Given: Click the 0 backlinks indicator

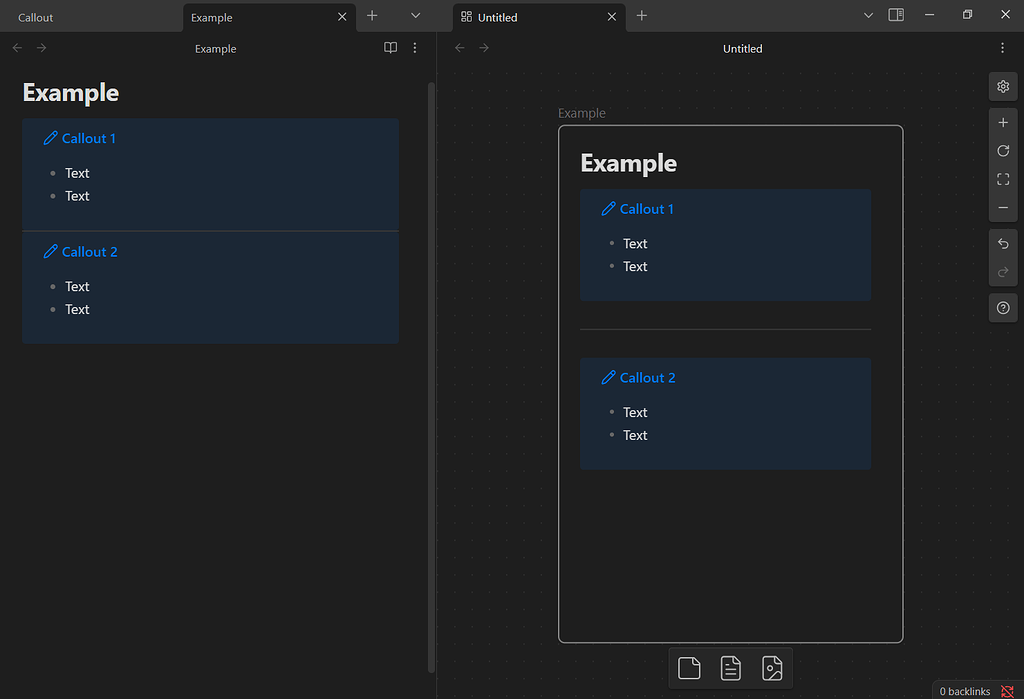Looking at the screenshot, I should point(963,691).
